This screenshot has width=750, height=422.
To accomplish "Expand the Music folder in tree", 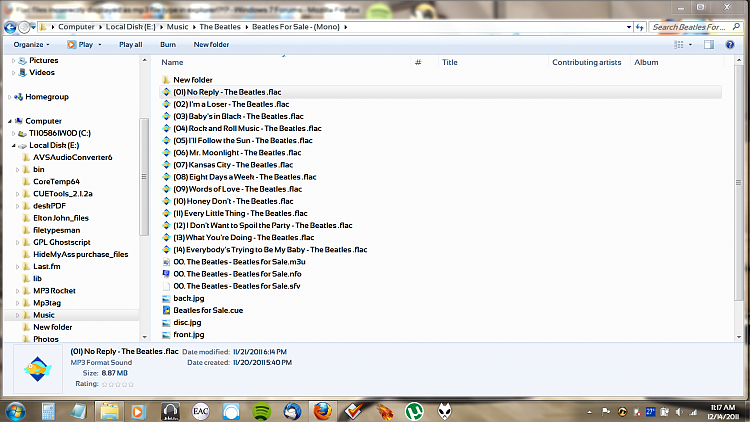I will click(18, 315).
